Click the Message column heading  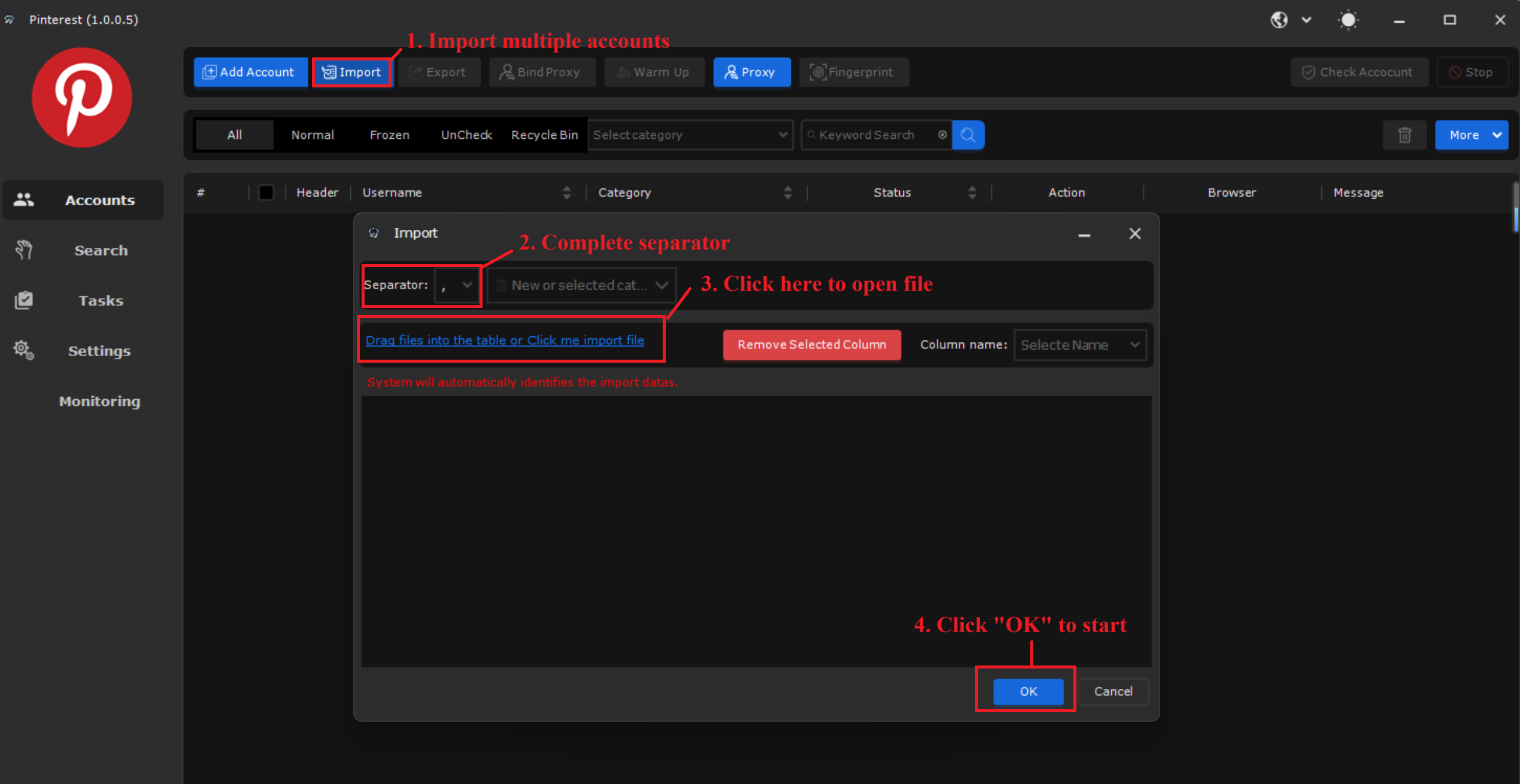click(1358, 193)
